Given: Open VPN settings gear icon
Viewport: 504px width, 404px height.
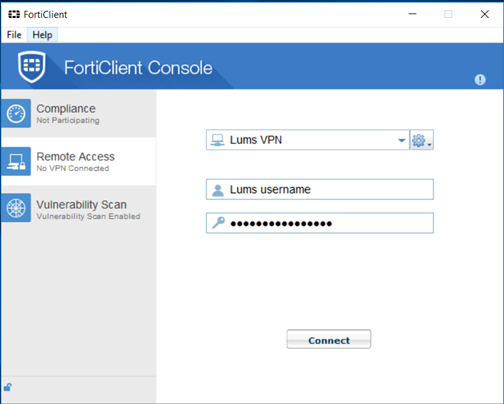Looking at the screenshot, I should (419, 140).
